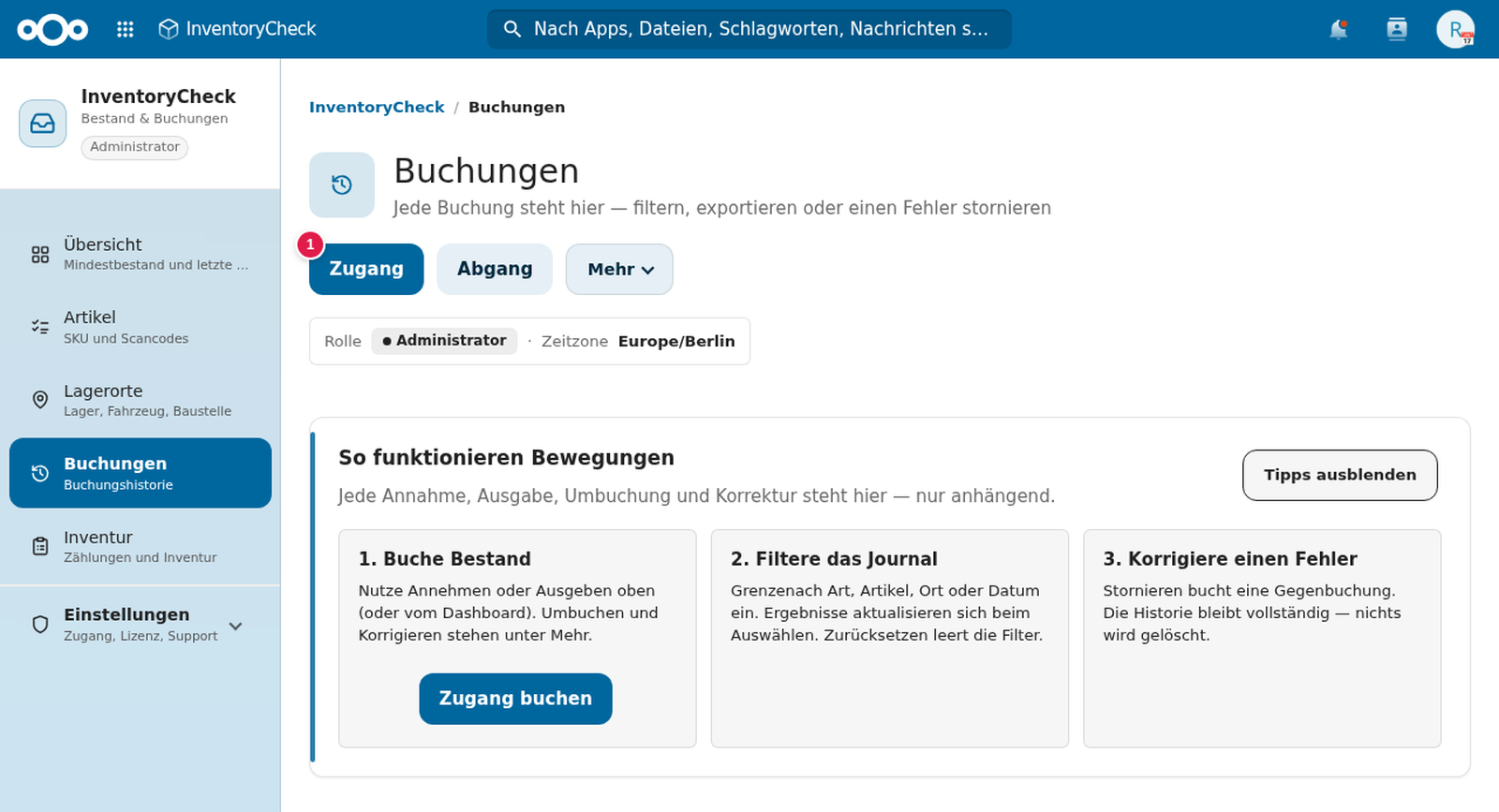Viewport: 1499px width, 812px height.
Task: Click the Lagerorte map pin icon
Action: (x=40, y=400)
